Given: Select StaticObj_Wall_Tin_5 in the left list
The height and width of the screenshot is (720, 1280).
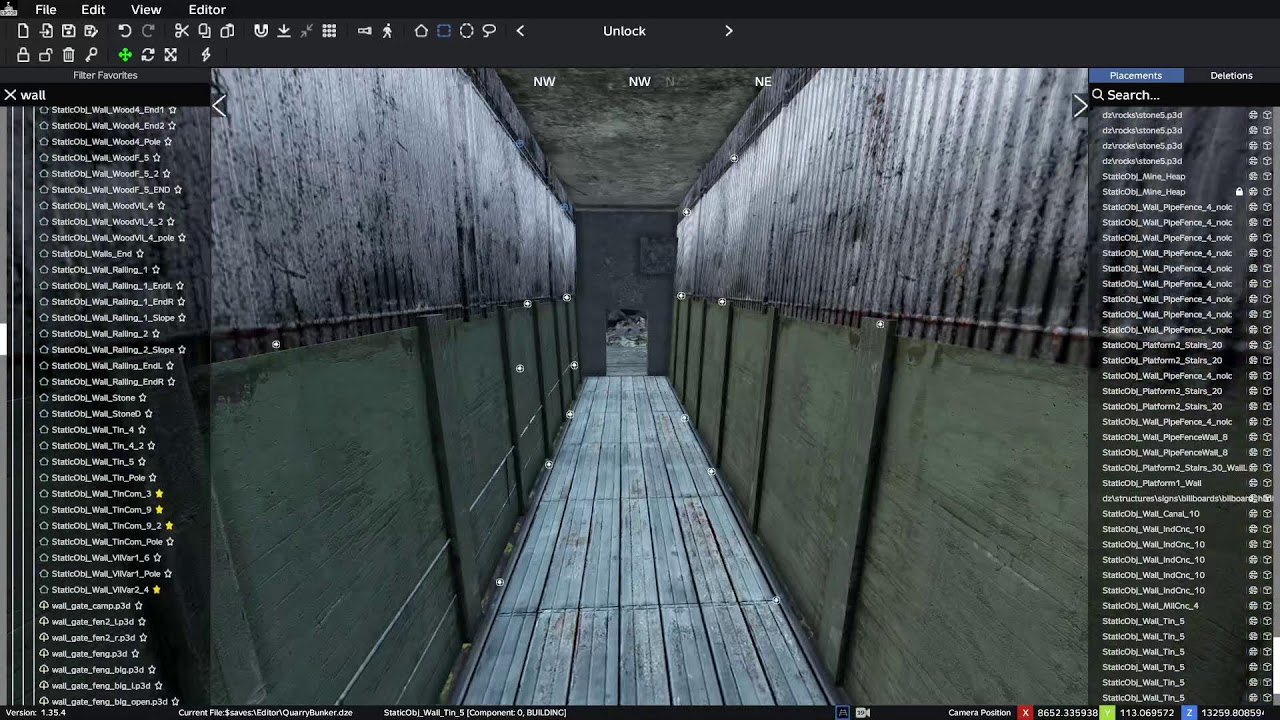Looking at the screenshot, I should tap(92, 462).
